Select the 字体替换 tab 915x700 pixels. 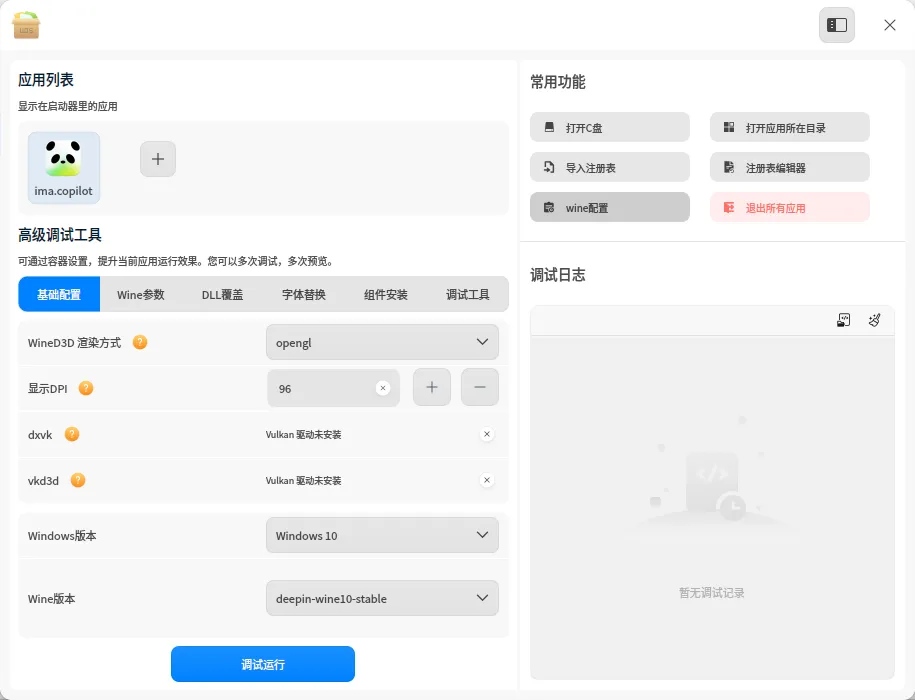[x=304, y=295]
